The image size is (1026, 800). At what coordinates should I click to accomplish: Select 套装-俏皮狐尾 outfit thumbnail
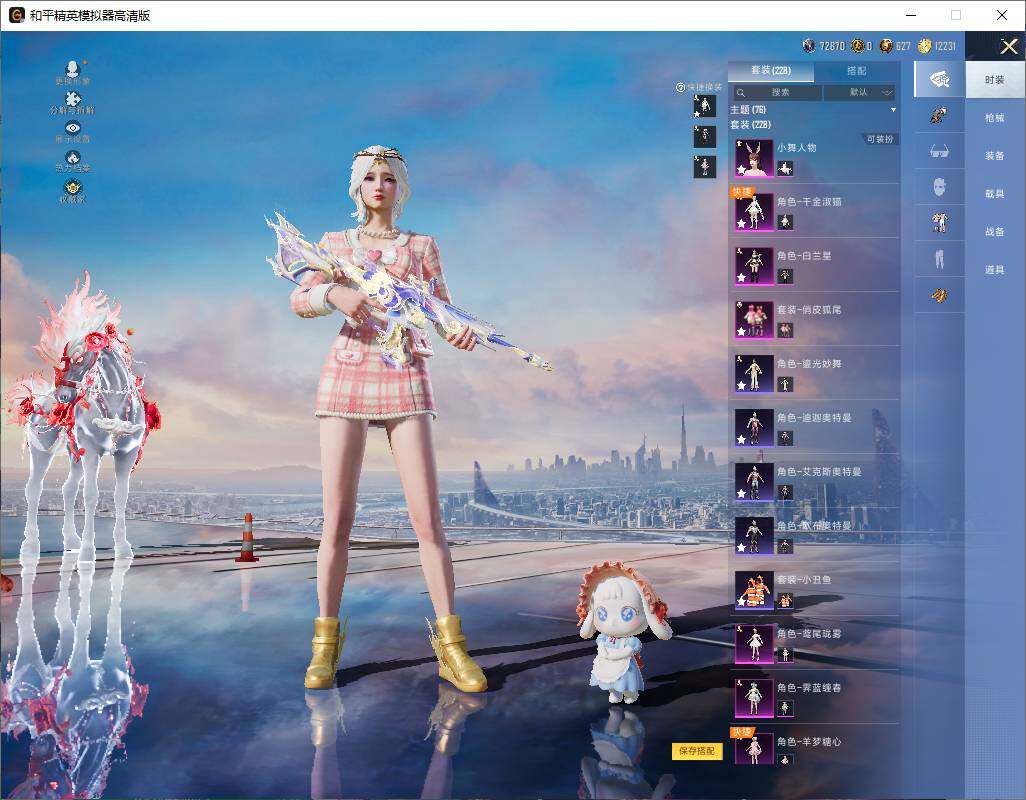click(754, 320)
